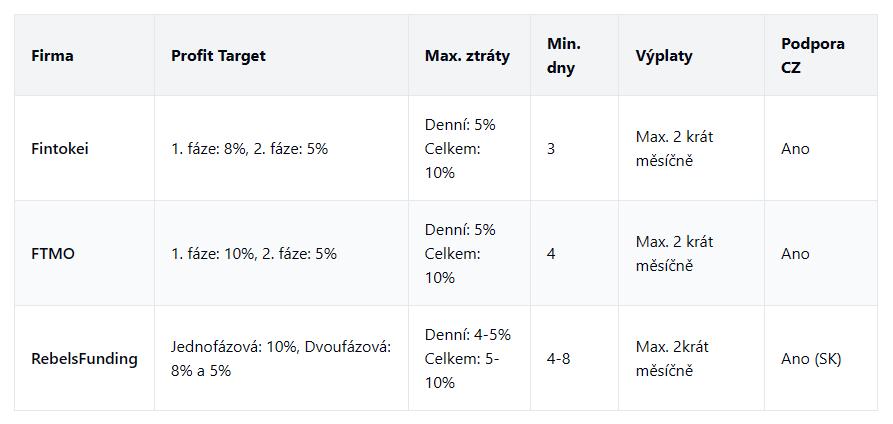Screen dimensions: 893x424
Task: Click Fintokei minimum days value 3
Action: click(551, 149)
